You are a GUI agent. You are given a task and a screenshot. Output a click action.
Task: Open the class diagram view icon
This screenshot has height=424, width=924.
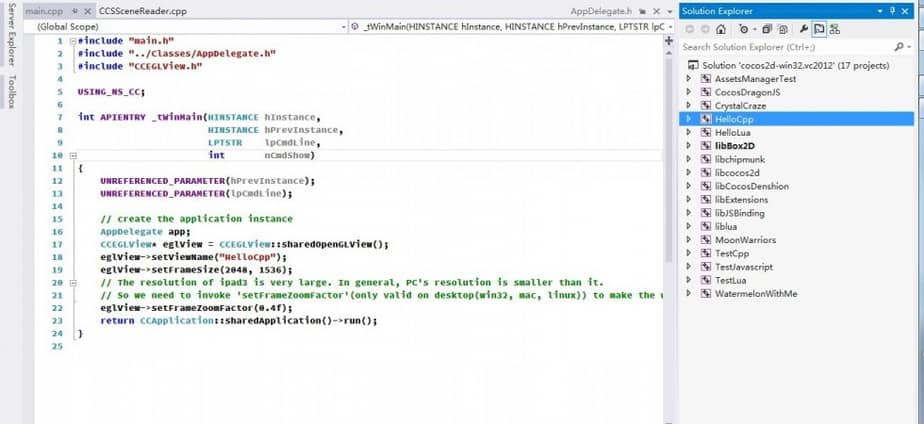tap(835, 29)
